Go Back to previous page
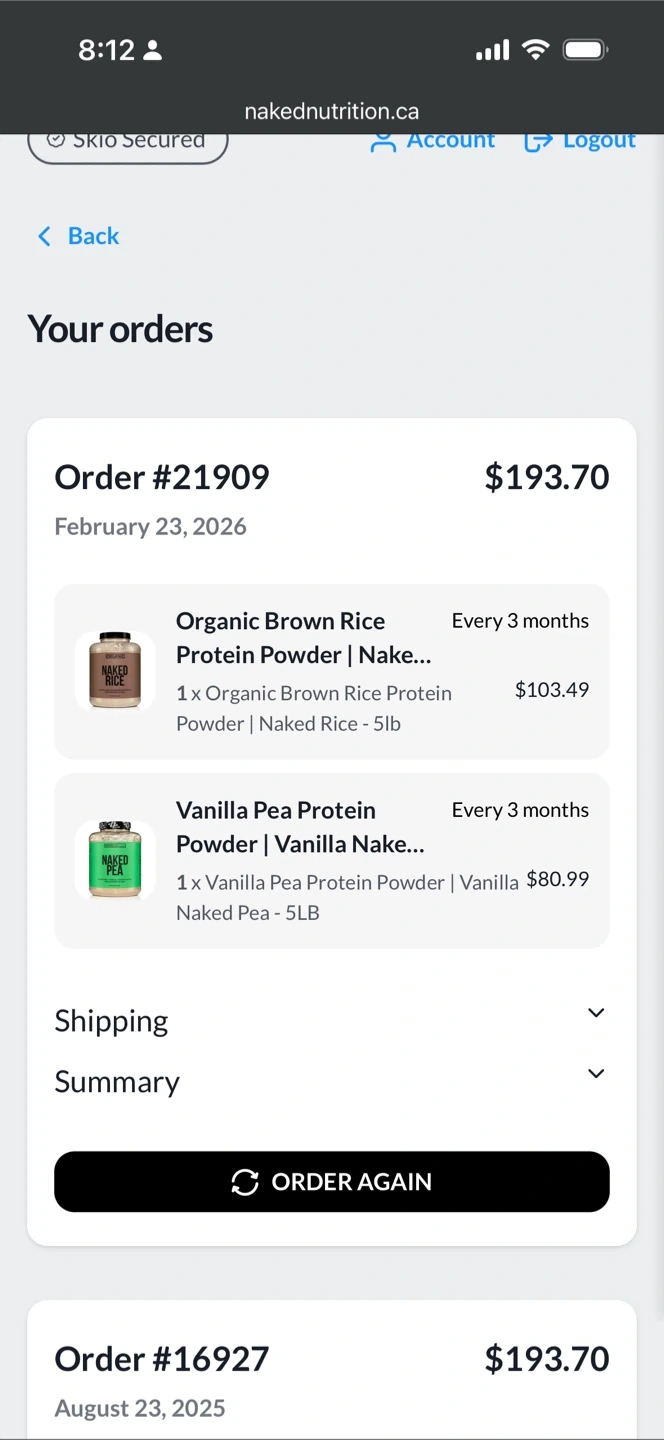 [93, 236]
